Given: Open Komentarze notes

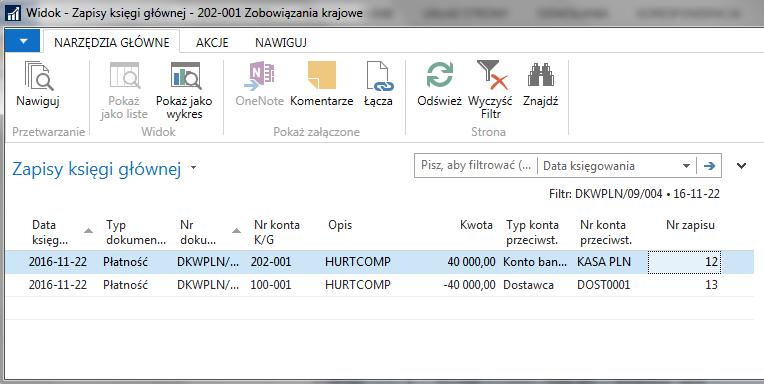Looking at the screenshot, I should [322, 84].
